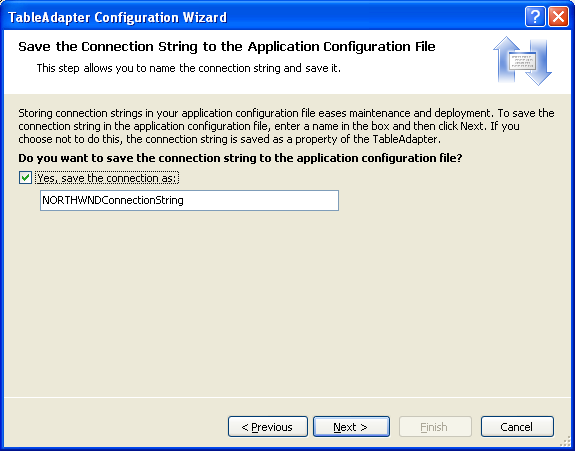Click the greyed-out Finish button
Image resolution: width=575 pixels, height=451 pixels.
[x=435, y=426]
